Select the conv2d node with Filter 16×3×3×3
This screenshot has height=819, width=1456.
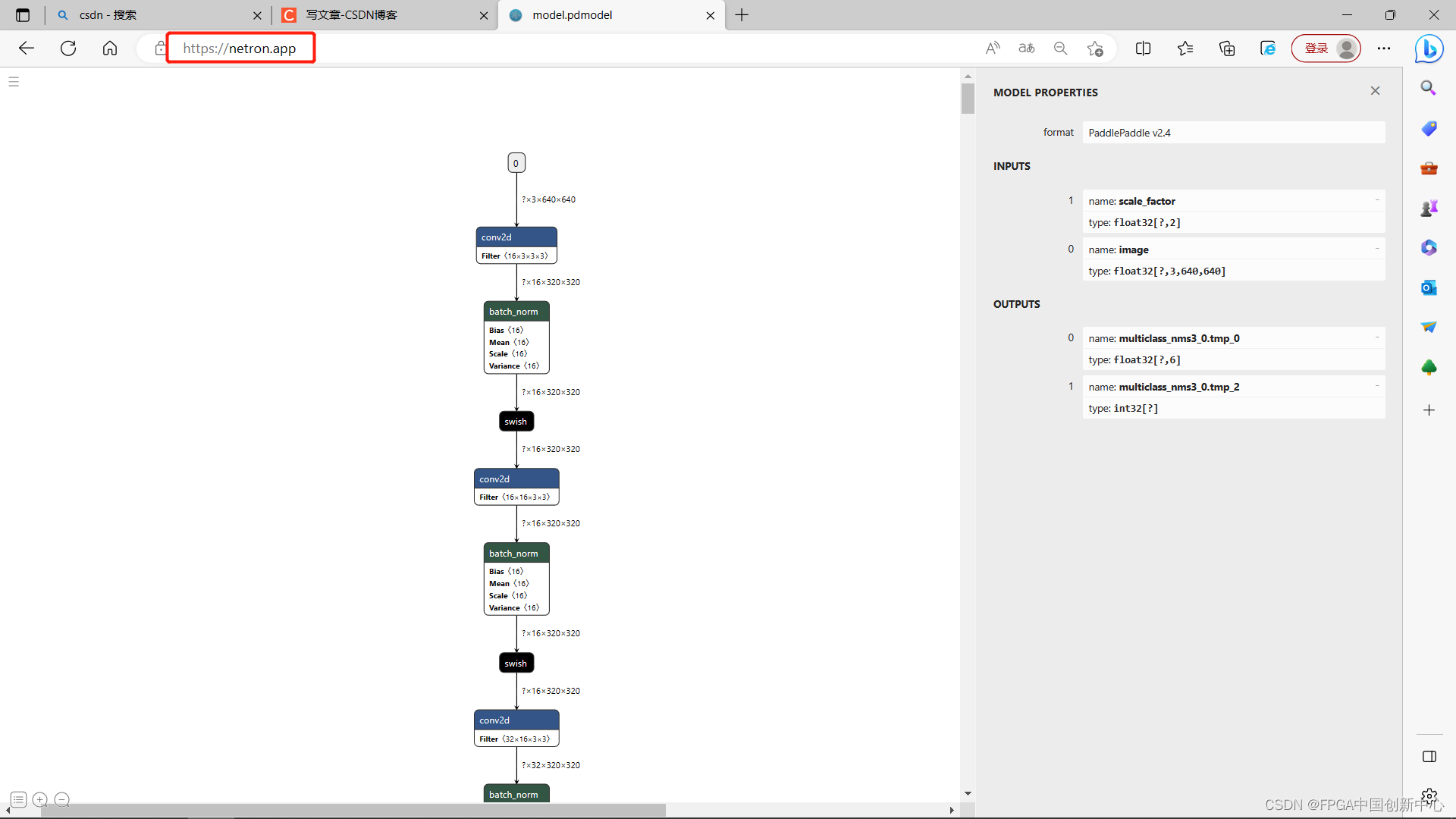[516, 245]
